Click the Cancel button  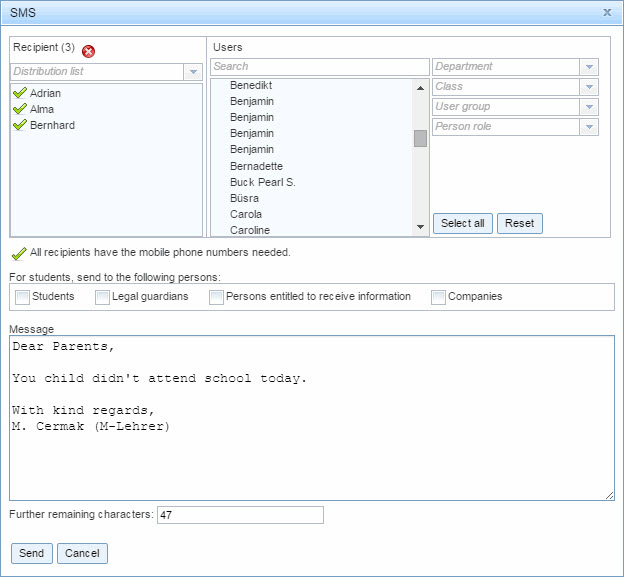82,554
